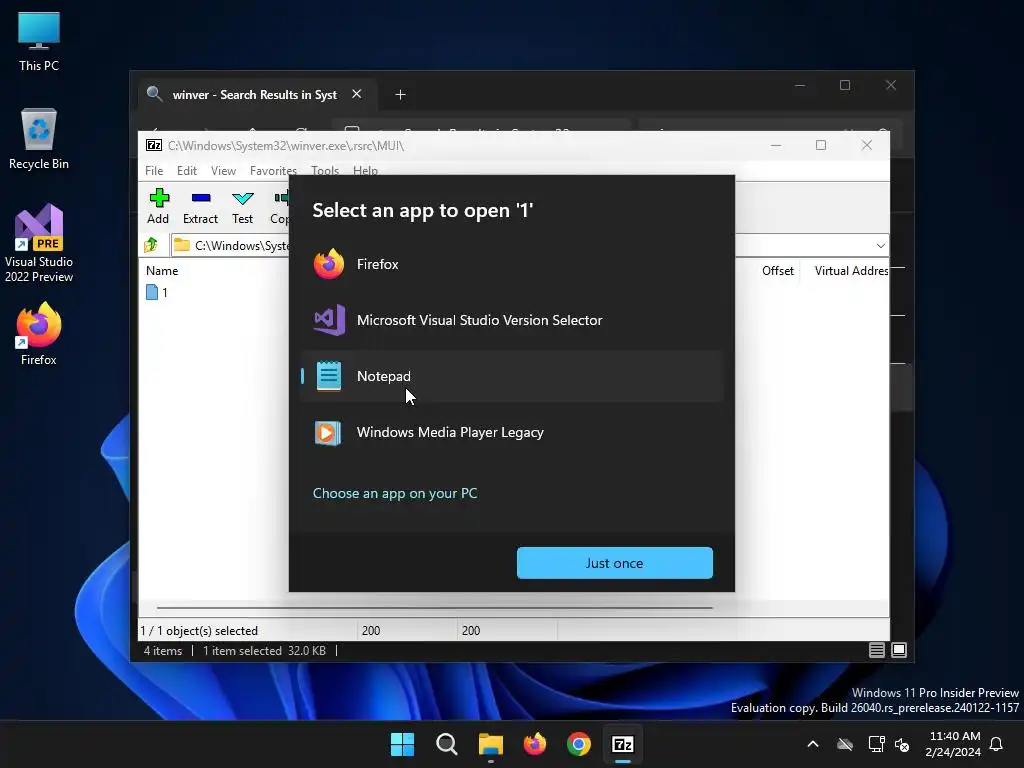Image resolution: width=1024 pixels, height=768 pixels.
Task: Click '4 items' in the Explorer status bar
Action: click(163, 650)
